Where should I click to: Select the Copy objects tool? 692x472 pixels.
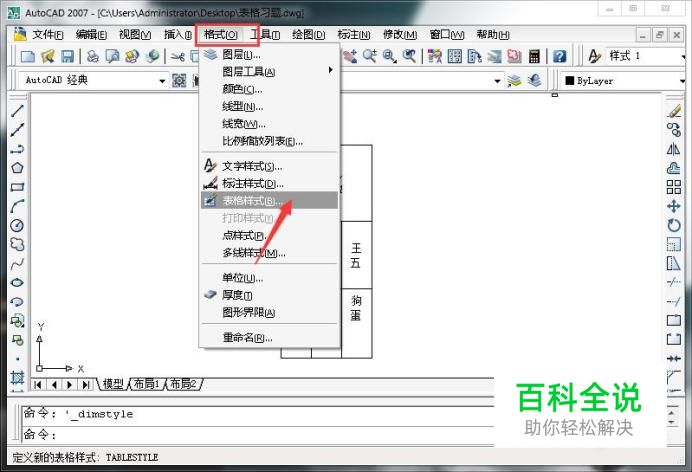673,130
